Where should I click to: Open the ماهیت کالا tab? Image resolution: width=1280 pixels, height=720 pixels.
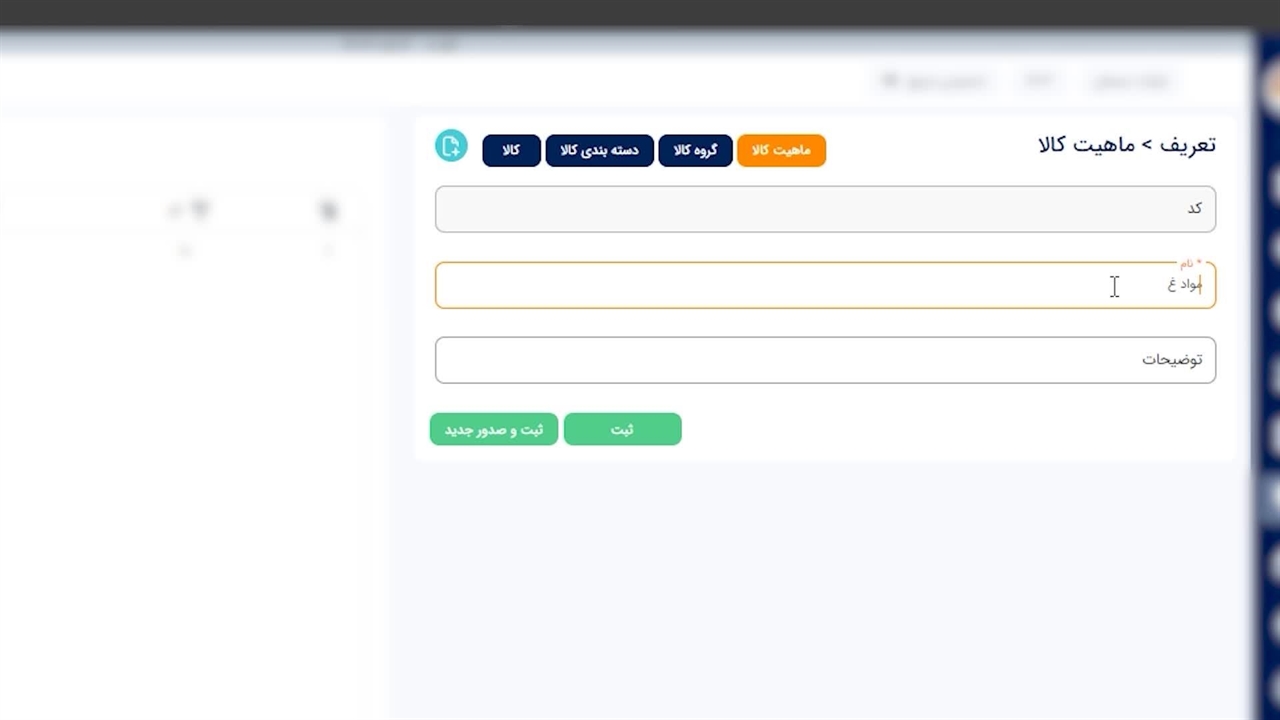(781, 150)
